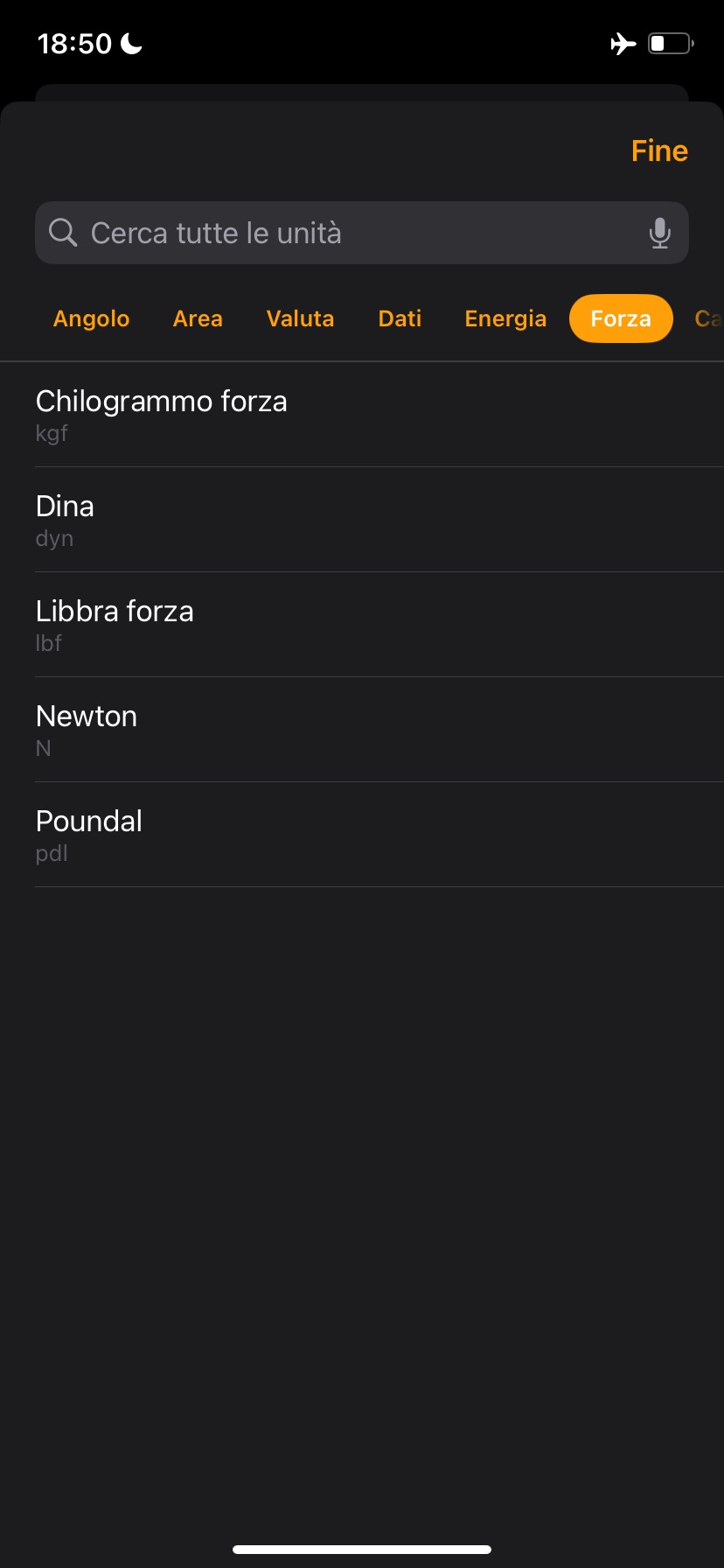
Task: Switch to the Energia category tab
Action: point(505,318)
